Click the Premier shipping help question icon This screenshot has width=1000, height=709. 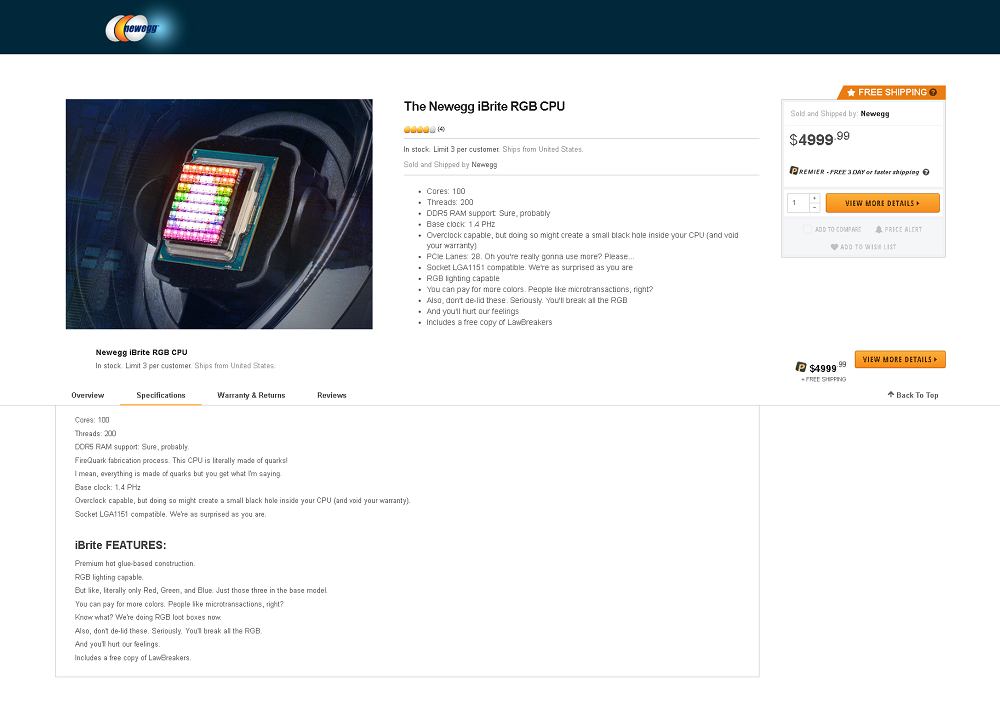coord(926,172)
